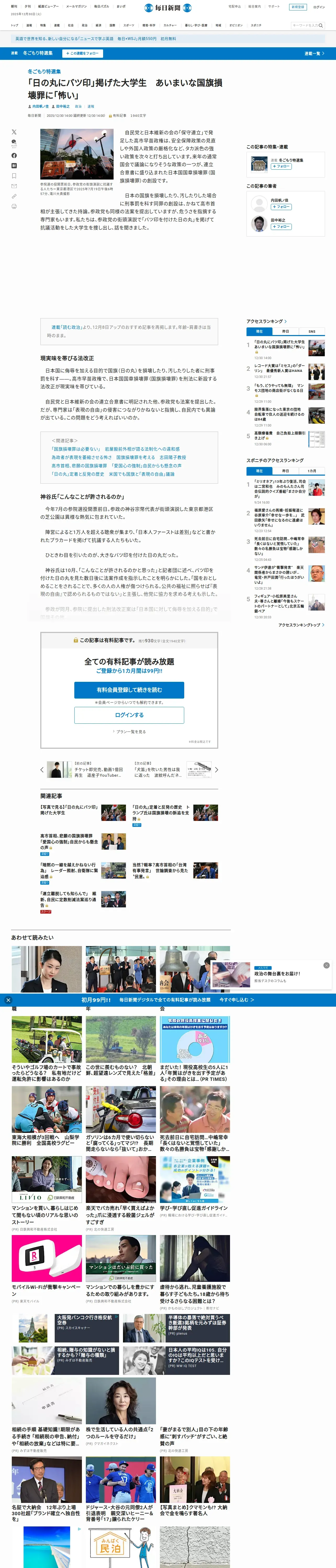336x1568 pixels.
Task: Follow the 冬ごもり特選集 series in sidebar
Action: 281,166
